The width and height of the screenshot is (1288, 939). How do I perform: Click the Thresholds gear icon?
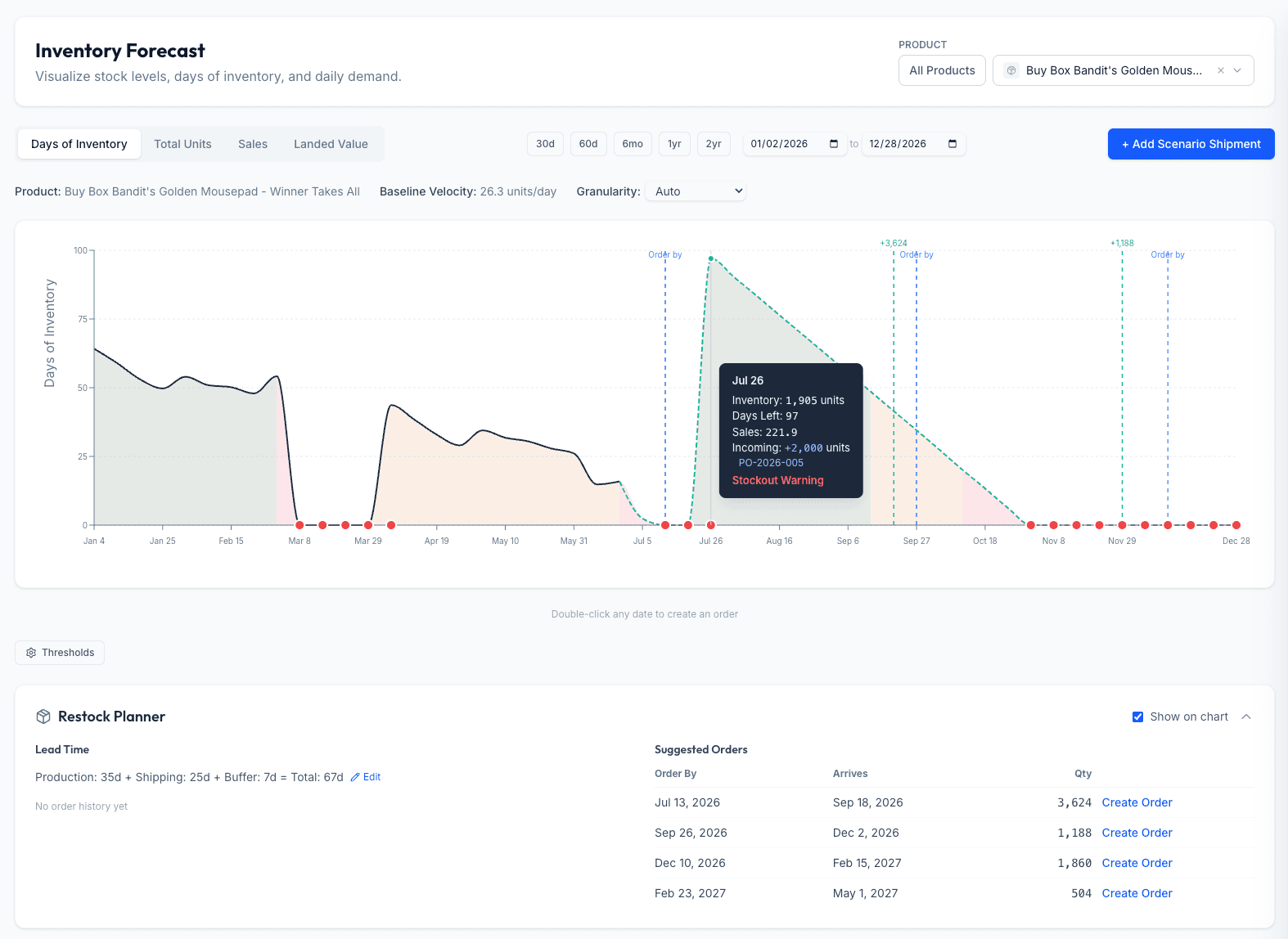pyautogui.click(x=31, y=653)
